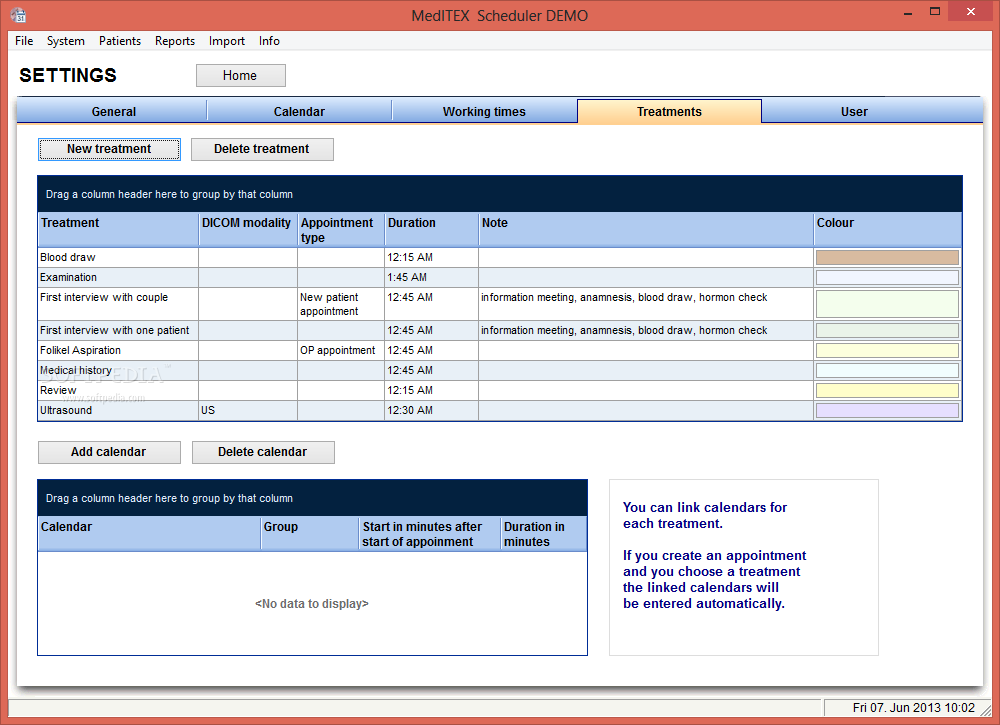Sort by Duration in minutes column header
Screen dimensions: 1000x725
[x=543, y=534]
